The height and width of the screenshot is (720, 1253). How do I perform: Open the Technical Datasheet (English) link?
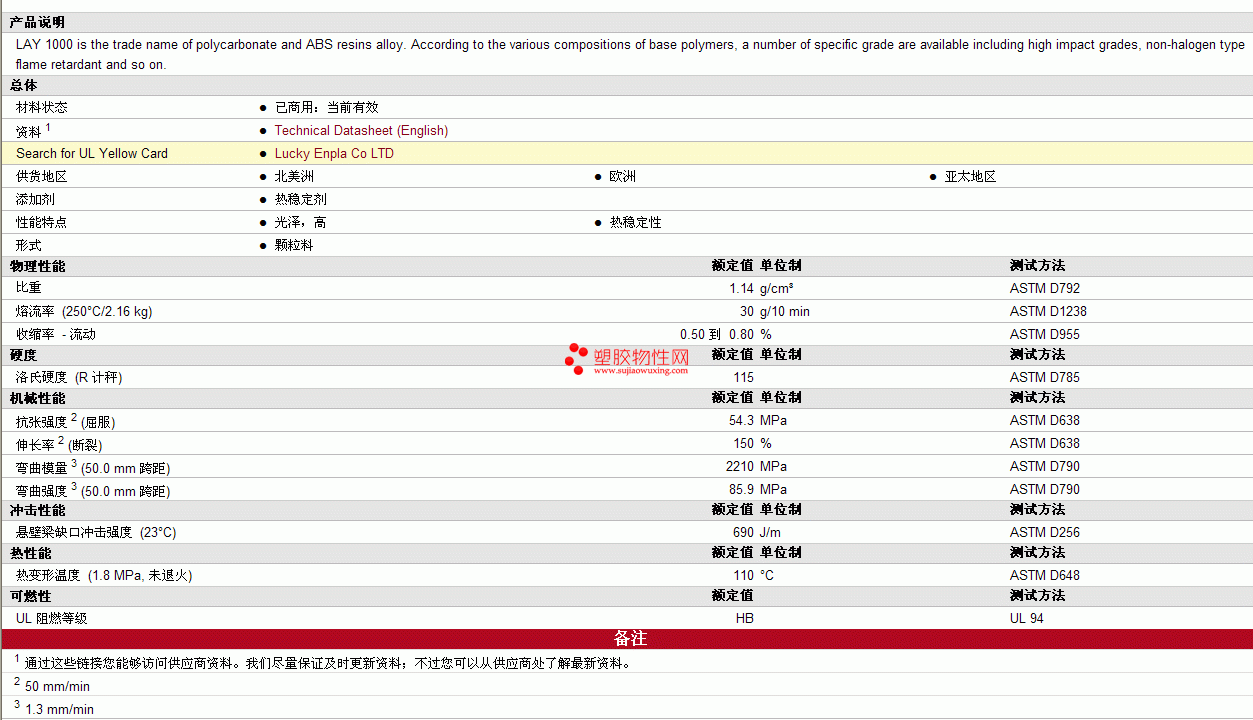pyautogui.click(x=361, y=131)
